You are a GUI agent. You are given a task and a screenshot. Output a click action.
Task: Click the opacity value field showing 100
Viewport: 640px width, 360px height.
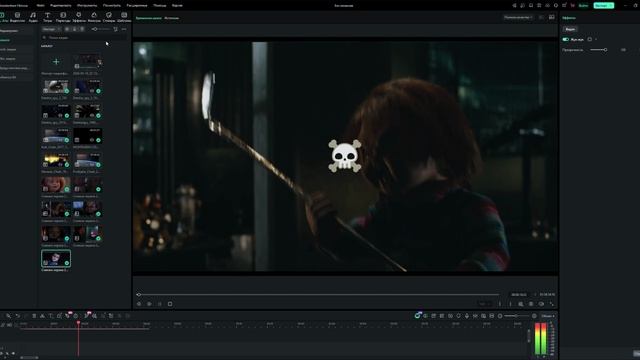point(623,50)
